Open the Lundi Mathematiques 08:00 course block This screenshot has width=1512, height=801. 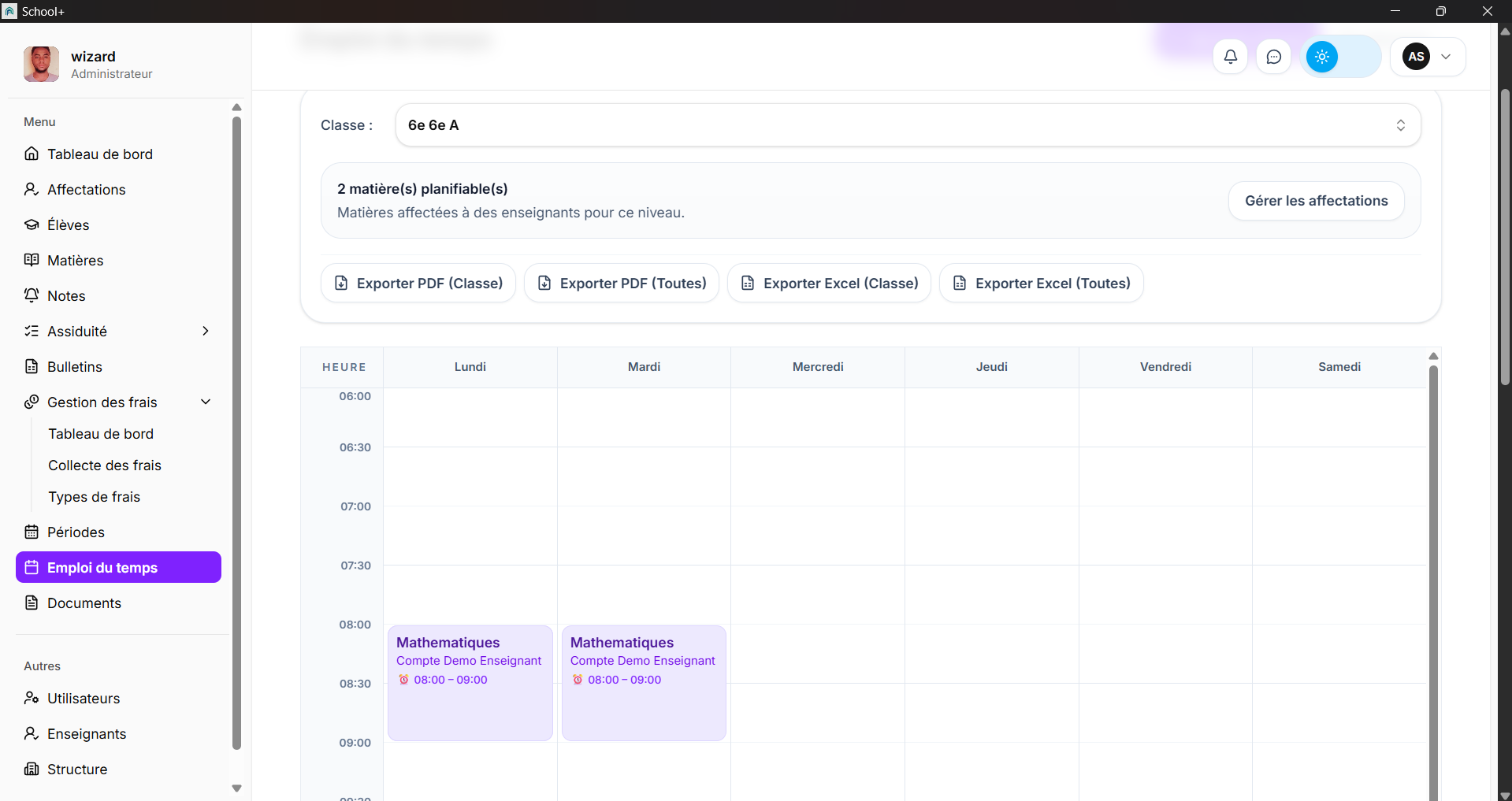coord(470,683)
